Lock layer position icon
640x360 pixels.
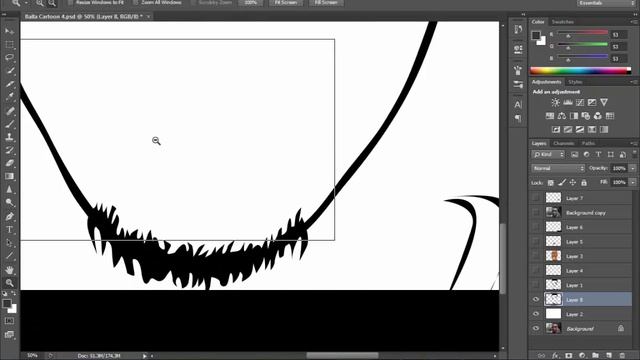coord(573,183)
